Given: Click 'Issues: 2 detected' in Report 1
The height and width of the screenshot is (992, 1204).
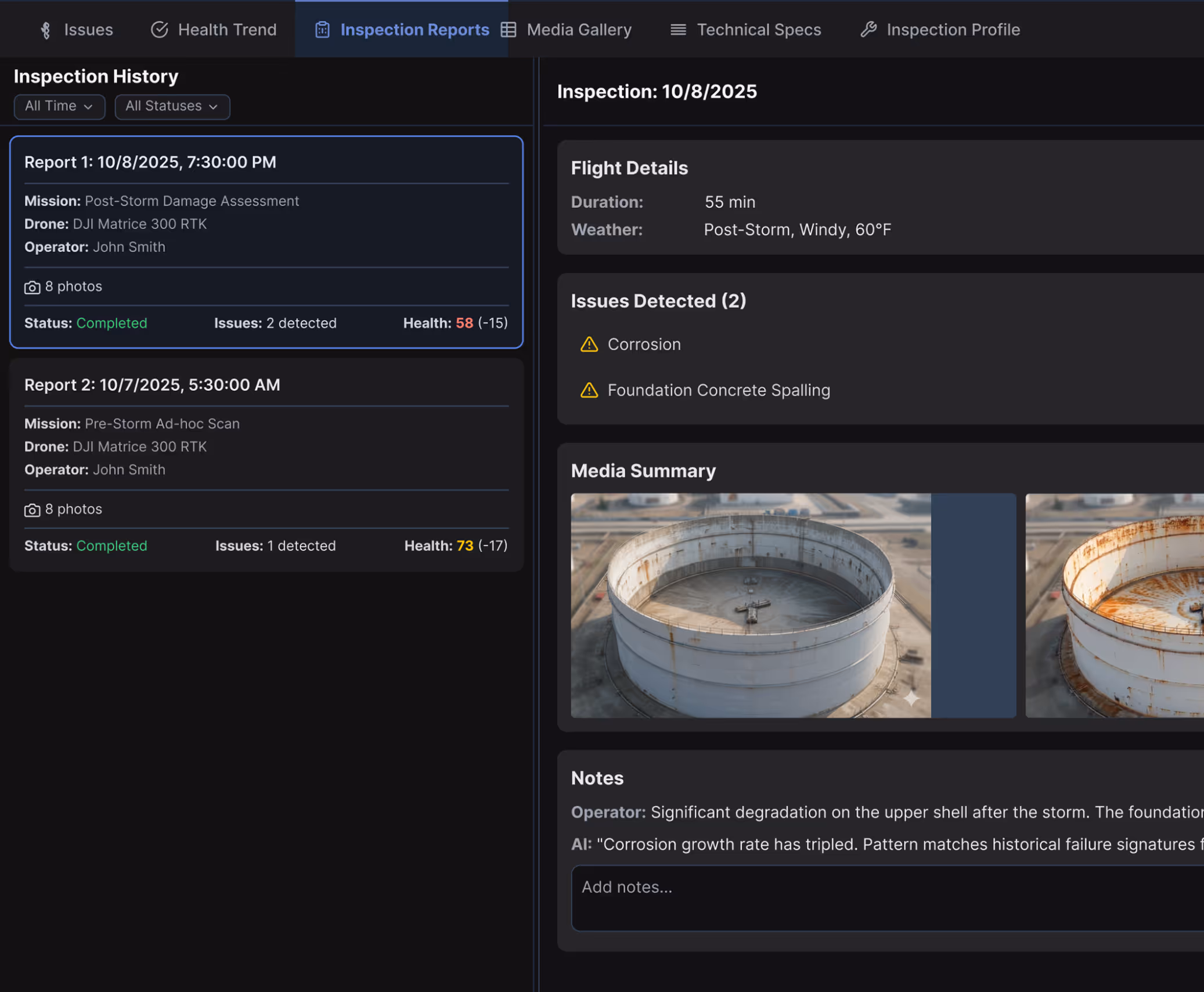Looking at the screenshot, I should [275, 323].
